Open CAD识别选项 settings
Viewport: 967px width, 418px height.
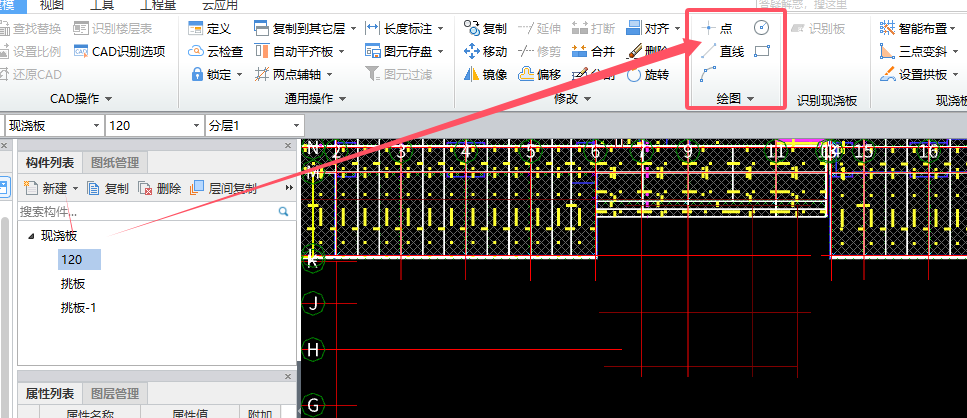(x=120, y=51)
